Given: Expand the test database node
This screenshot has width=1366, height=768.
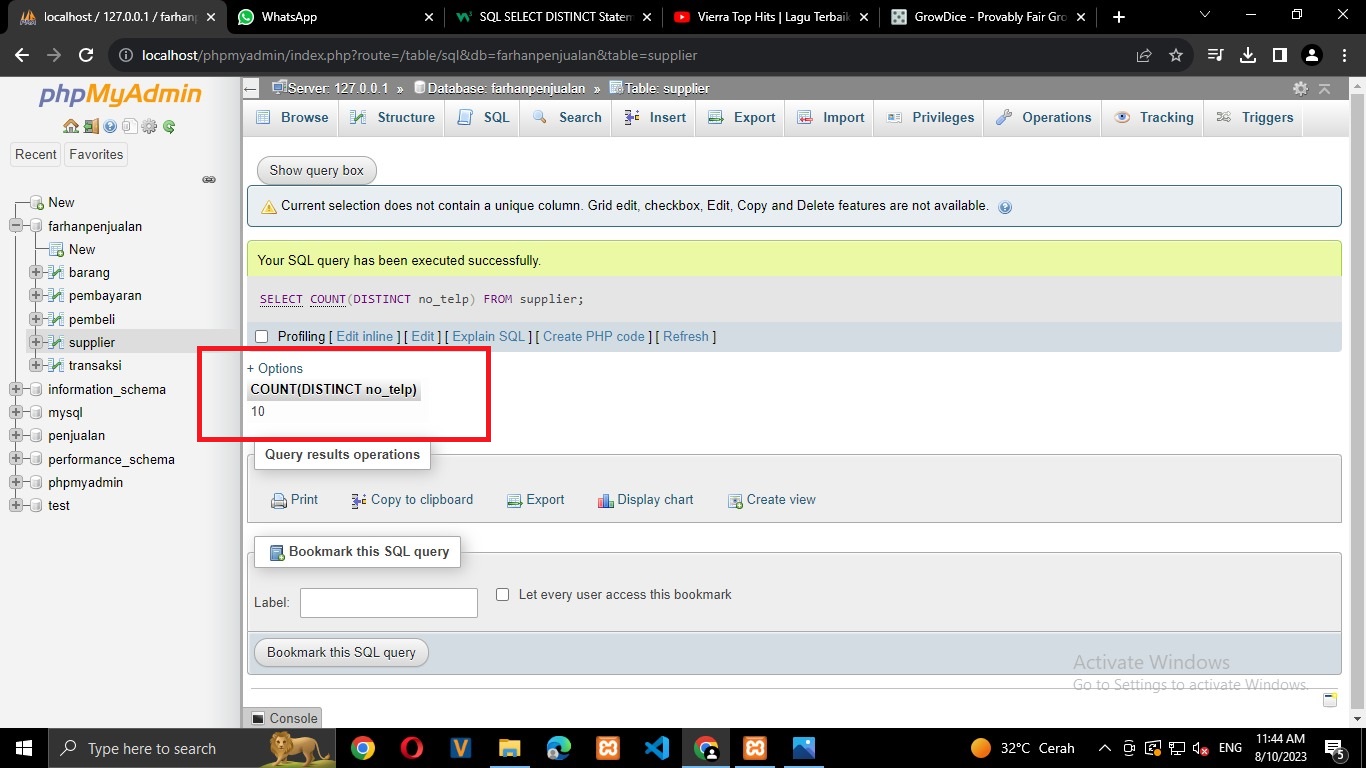Looking at the screenshot, I should tap(16, 505).
